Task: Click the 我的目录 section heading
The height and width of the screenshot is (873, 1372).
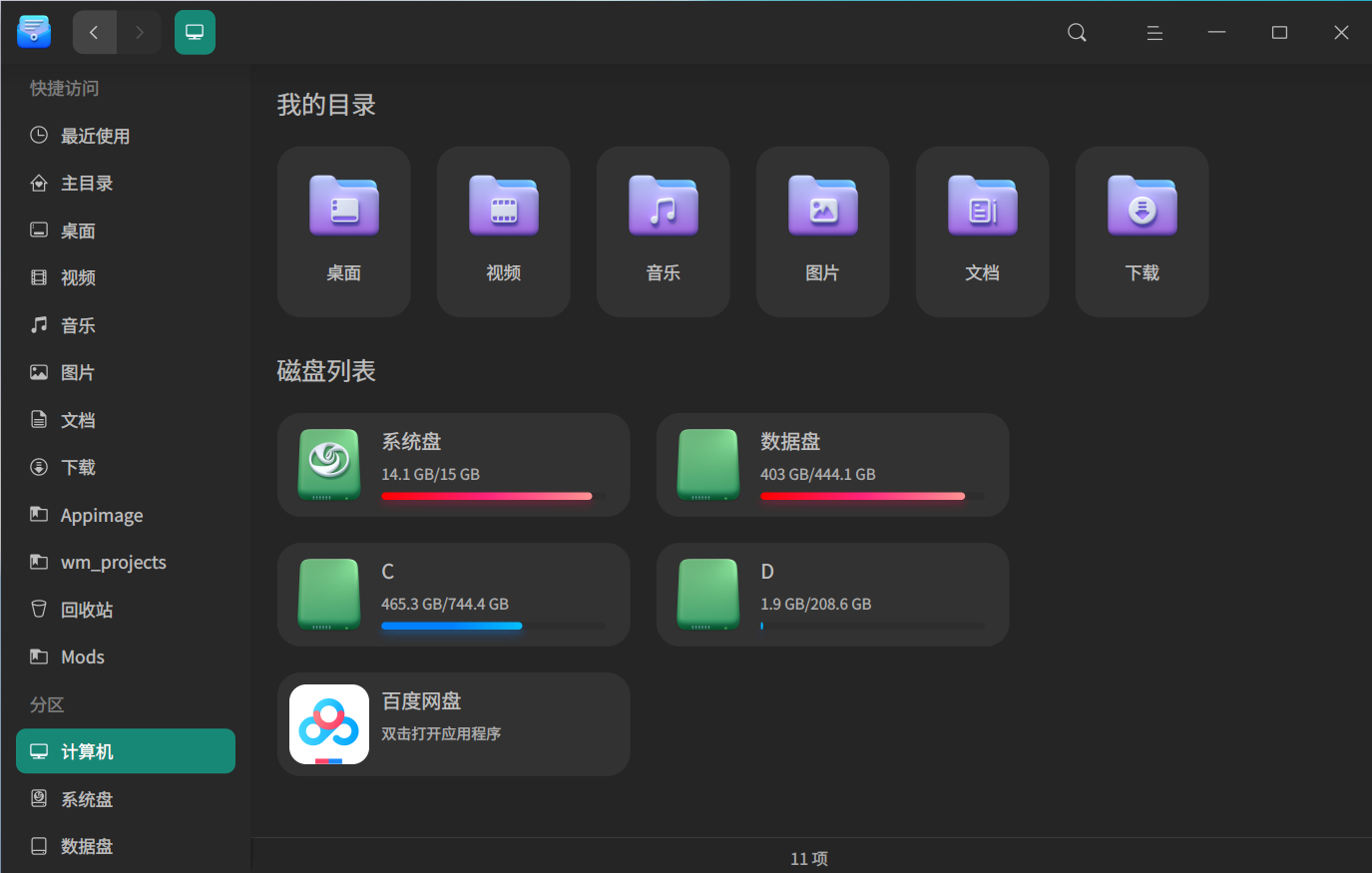Action: click(326, 105)
